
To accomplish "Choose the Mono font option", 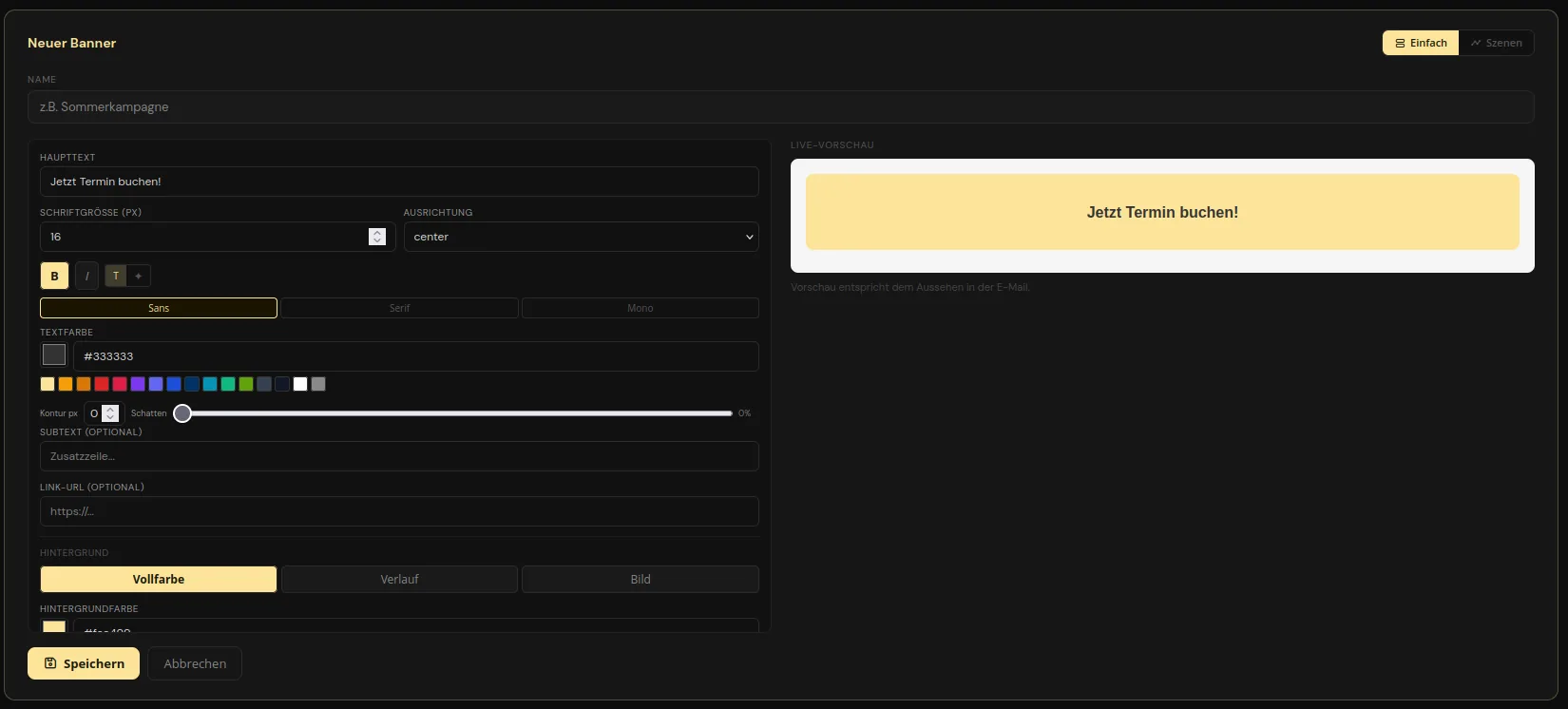I will (641, 308).
